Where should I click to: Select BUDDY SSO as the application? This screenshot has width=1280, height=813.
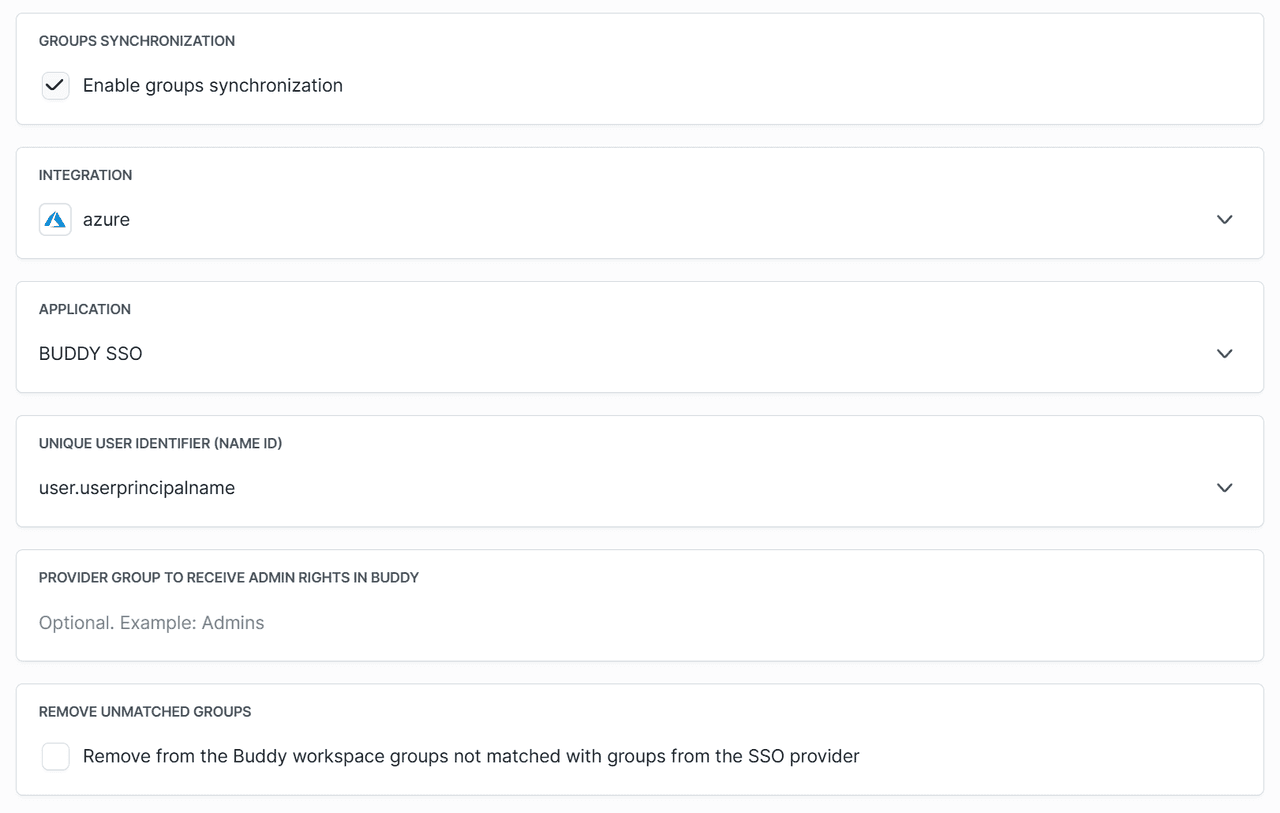click(90, 353)
